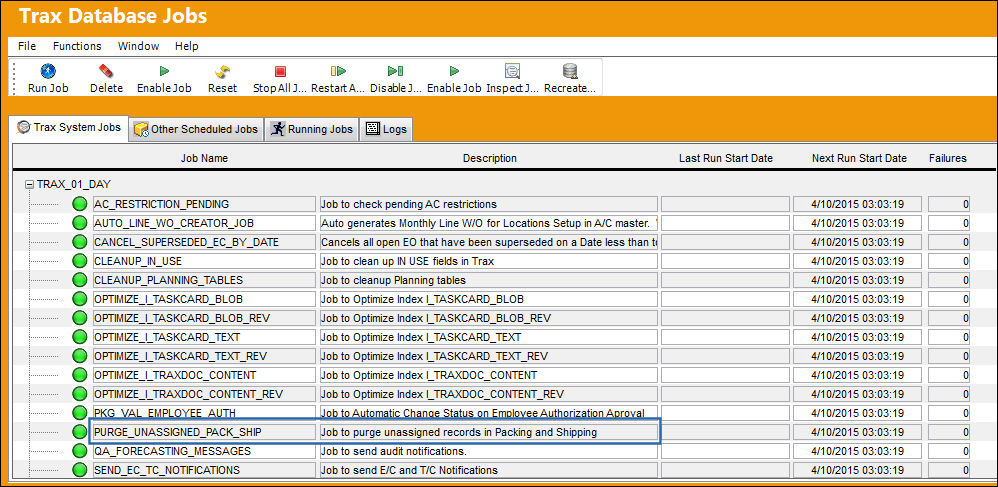This screenshot has height=487, width=998.
Task: Click green status icon for PURGE_UNASSIGNED_PACK_SHIP
Action: tap(80, 432)
